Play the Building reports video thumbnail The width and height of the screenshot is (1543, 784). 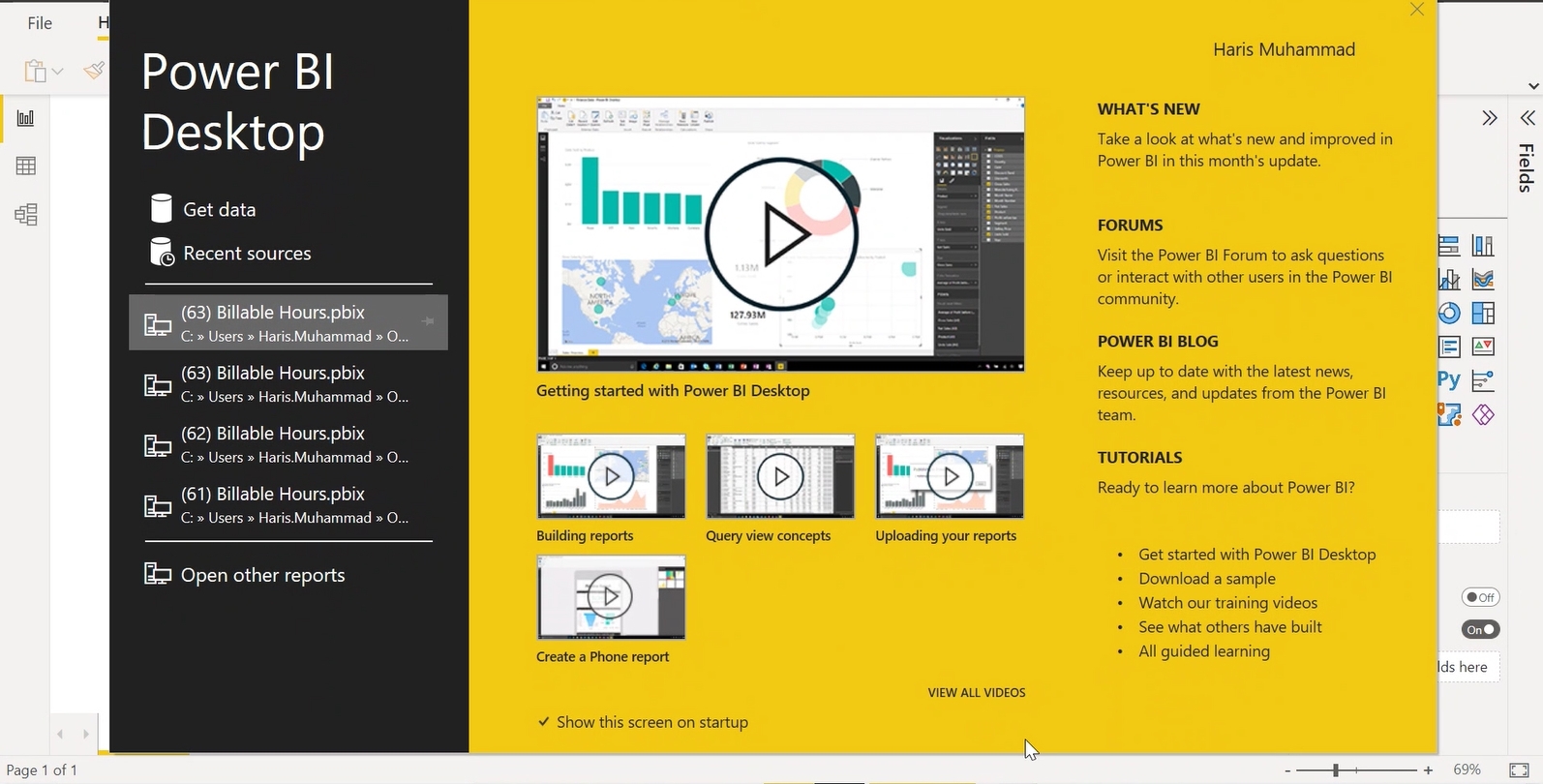click(611, 476)
